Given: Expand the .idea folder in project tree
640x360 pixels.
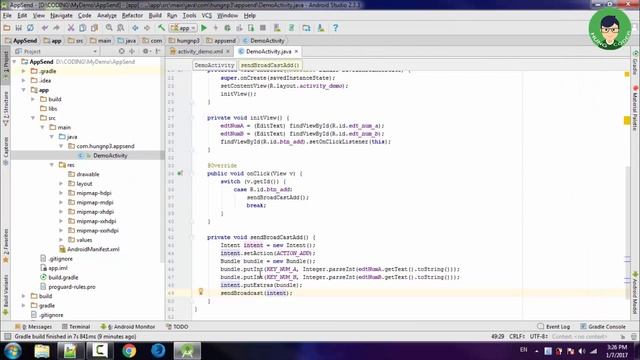Looking at the screenshot, I should [x=24, y=80].
